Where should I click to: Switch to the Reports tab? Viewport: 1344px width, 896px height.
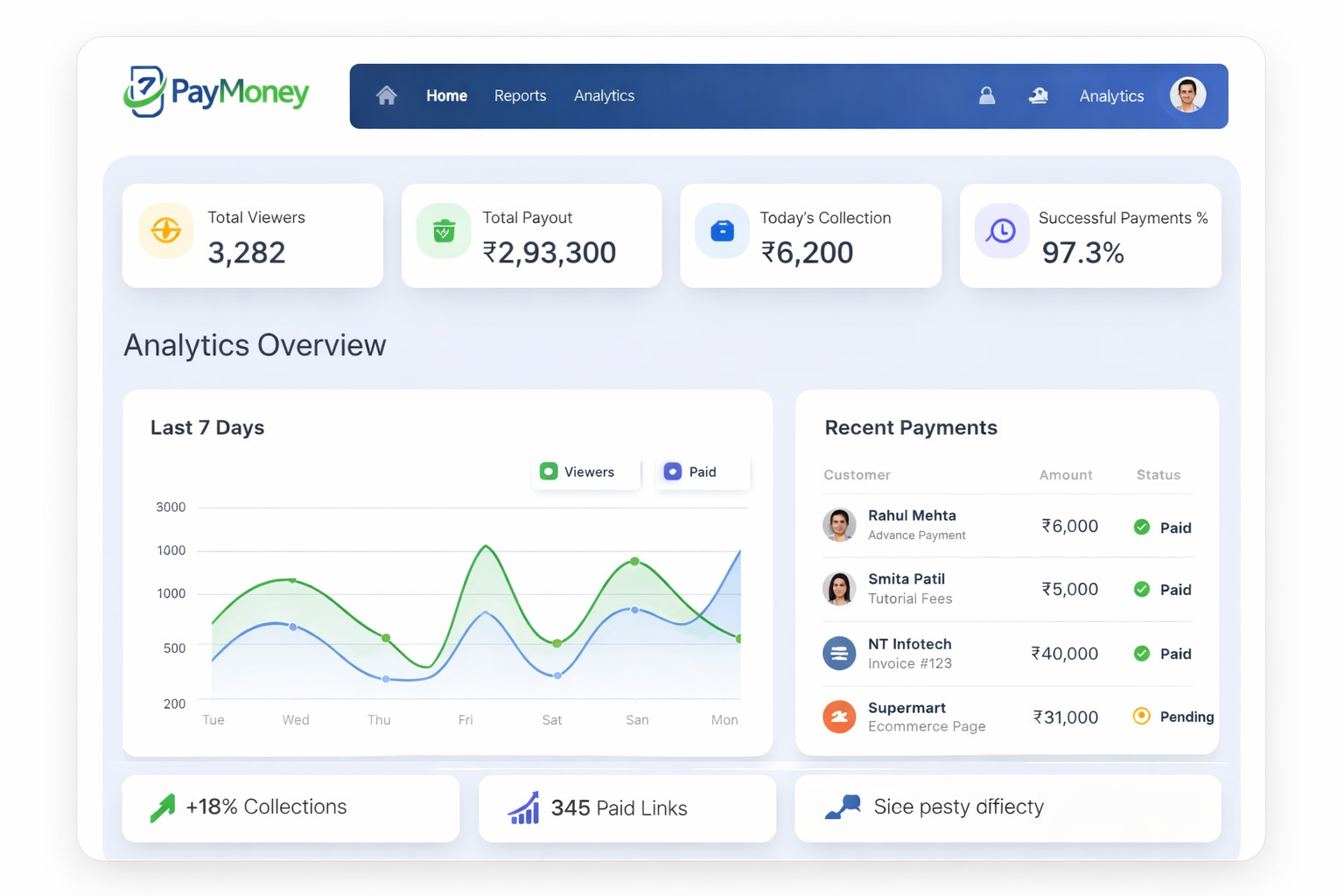(520, 95)
